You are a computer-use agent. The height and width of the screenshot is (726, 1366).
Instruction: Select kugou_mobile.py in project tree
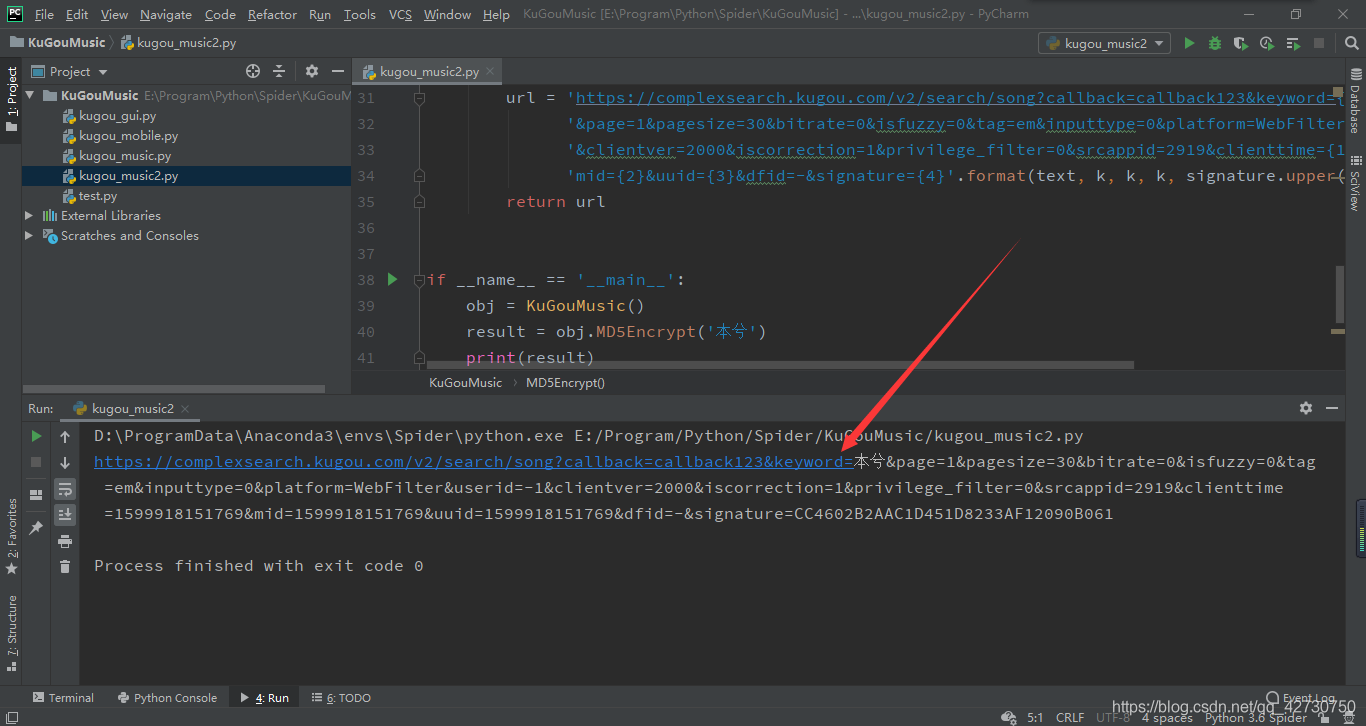click(x=128, y=135)
